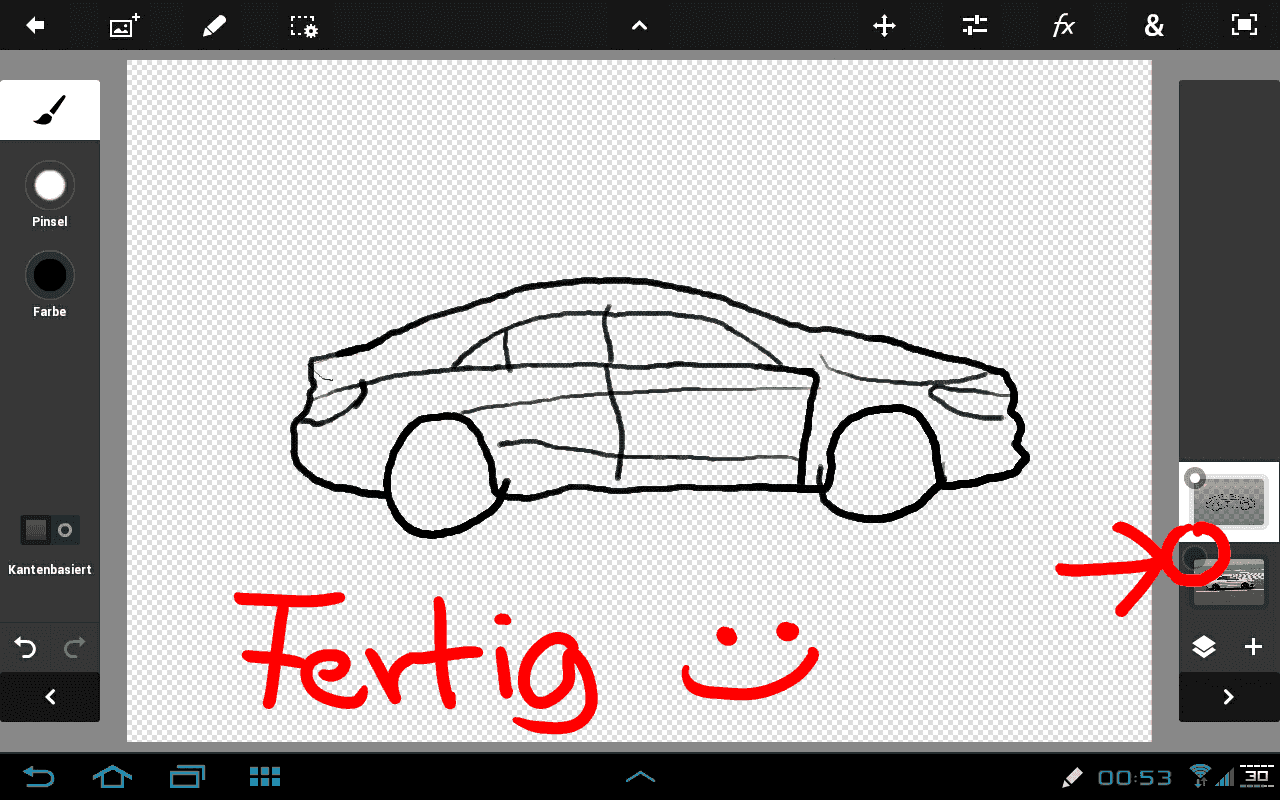Open the Pinsel brush size setting
Viewport: 1280px width, 800px height.
click(x=50, y=186)
